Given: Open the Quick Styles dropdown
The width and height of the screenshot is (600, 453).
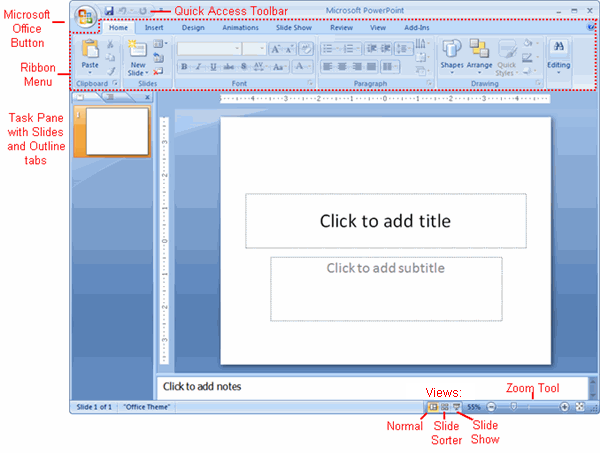Looking at the screenshot, I should pos(507,54).
